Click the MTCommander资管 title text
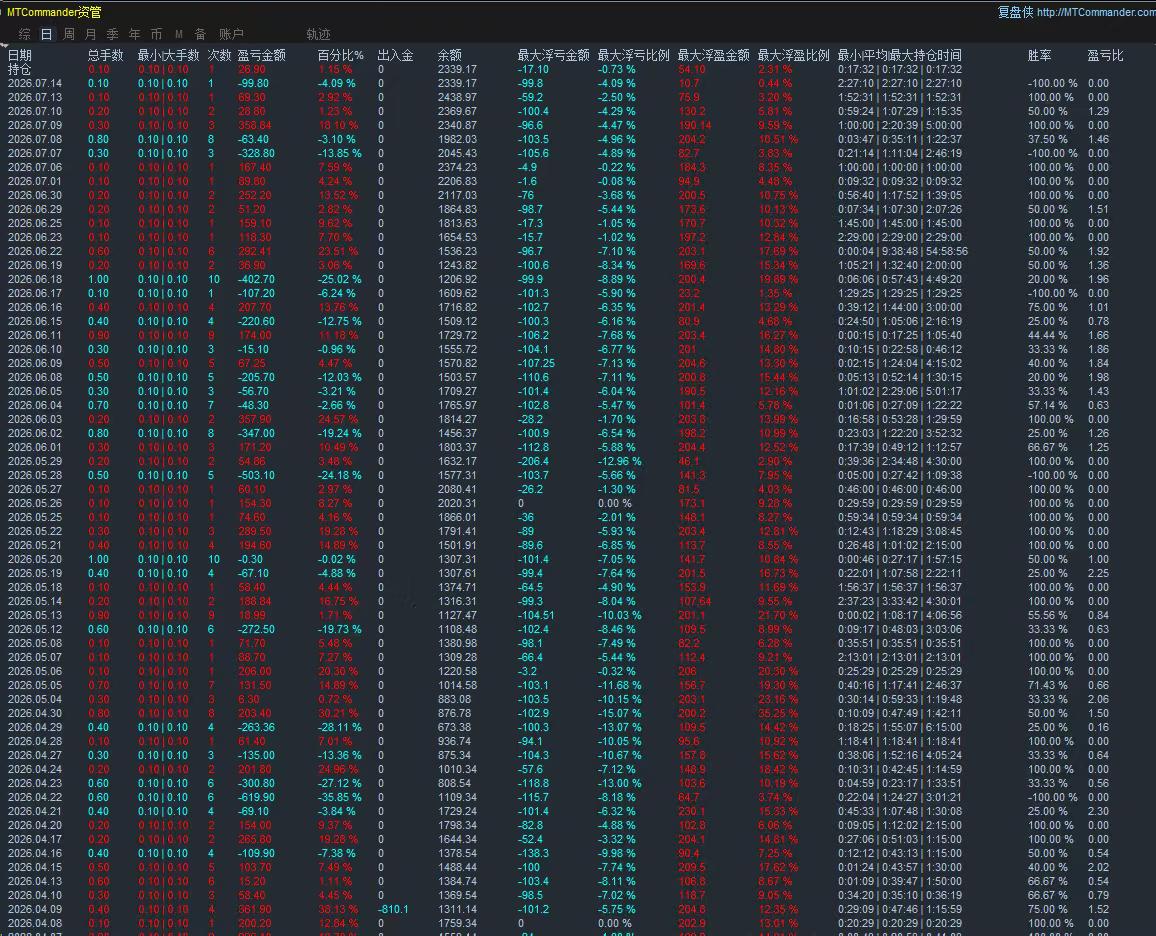1156x936 pixels. 54,12
